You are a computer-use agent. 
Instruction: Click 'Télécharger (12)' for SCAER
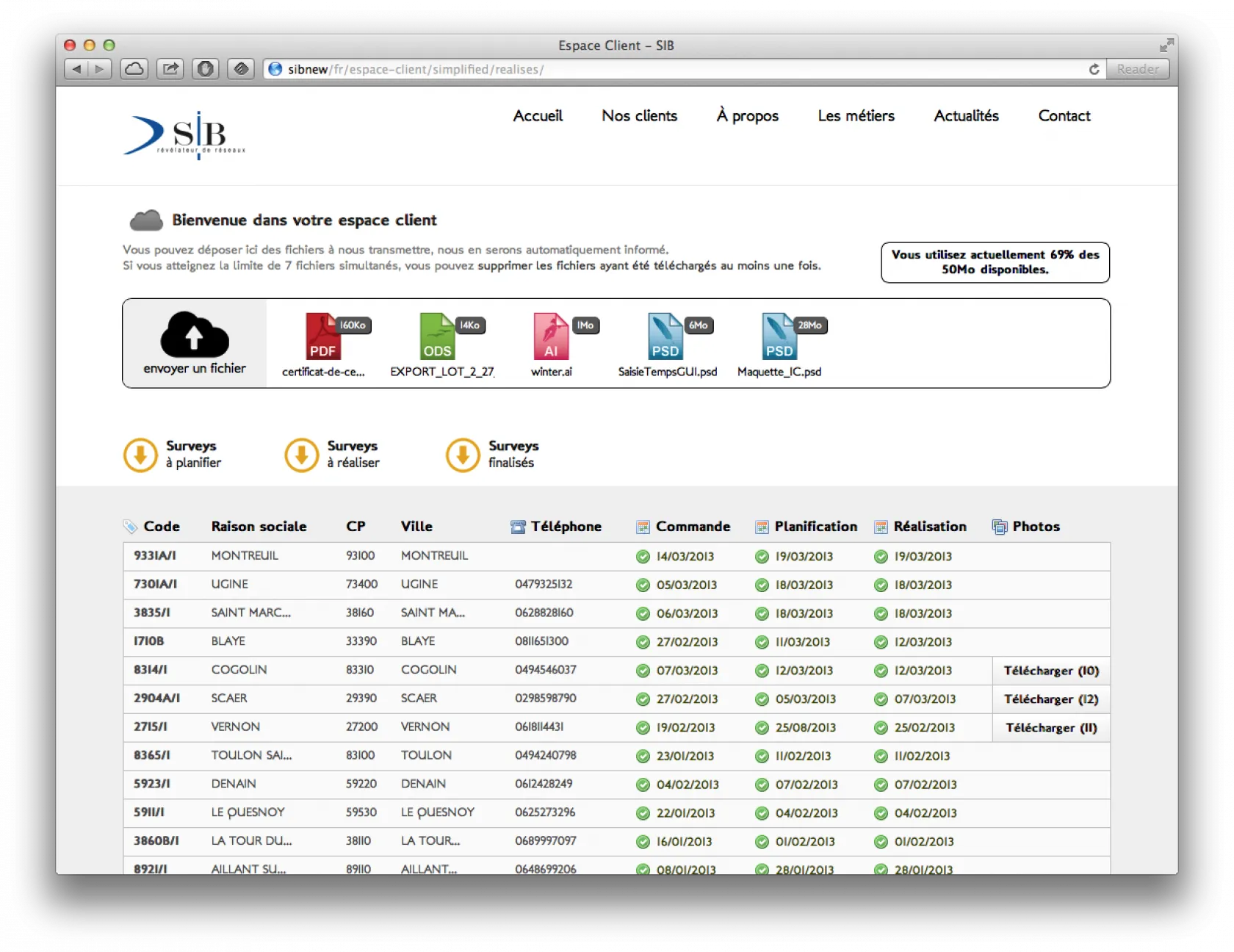[1051, 699]
